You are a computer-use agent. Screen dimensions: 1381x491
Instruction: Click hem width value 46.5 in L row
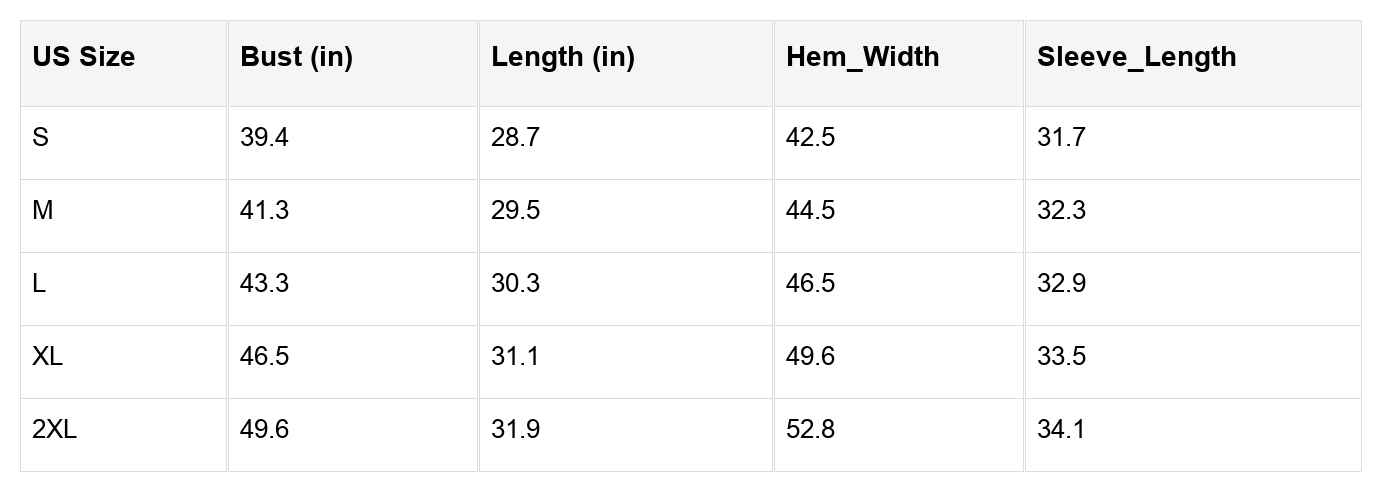point(810,283)
